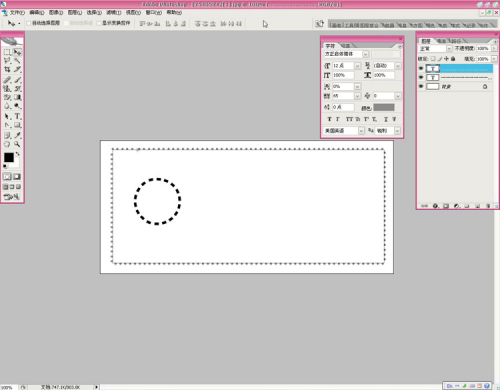Select the Brush tool
The image size is (500, 390).
coord(17,80)
